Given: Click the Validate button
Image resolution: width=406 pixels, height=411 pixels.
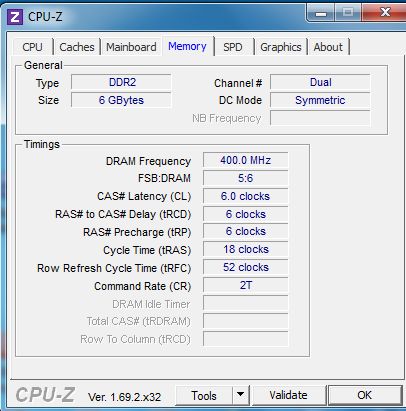Looking at the screenshot, I should tap(289, 395).
